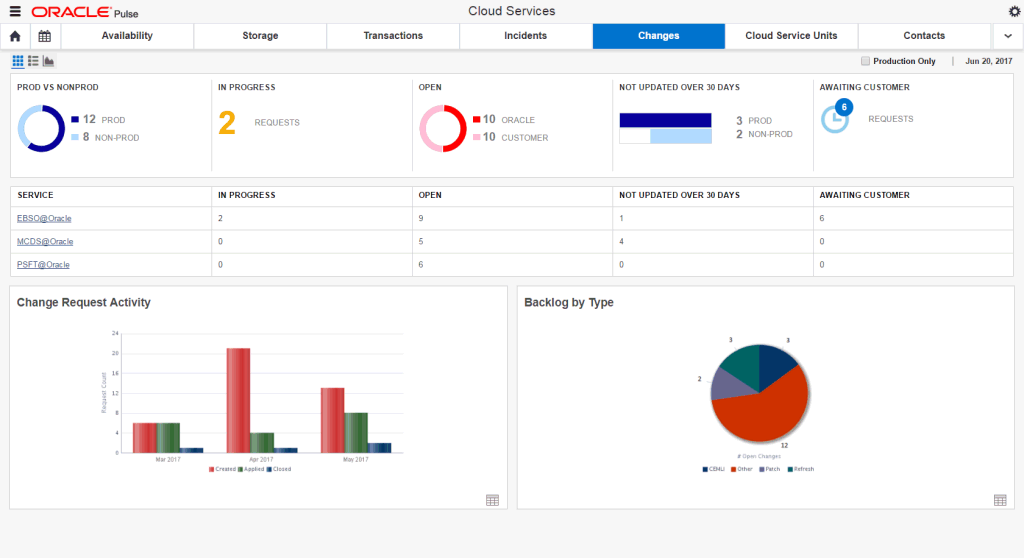Viewport: 1024px width, 558px height.
Task: Switch to grid tile view
Action: tap(18, 61)
